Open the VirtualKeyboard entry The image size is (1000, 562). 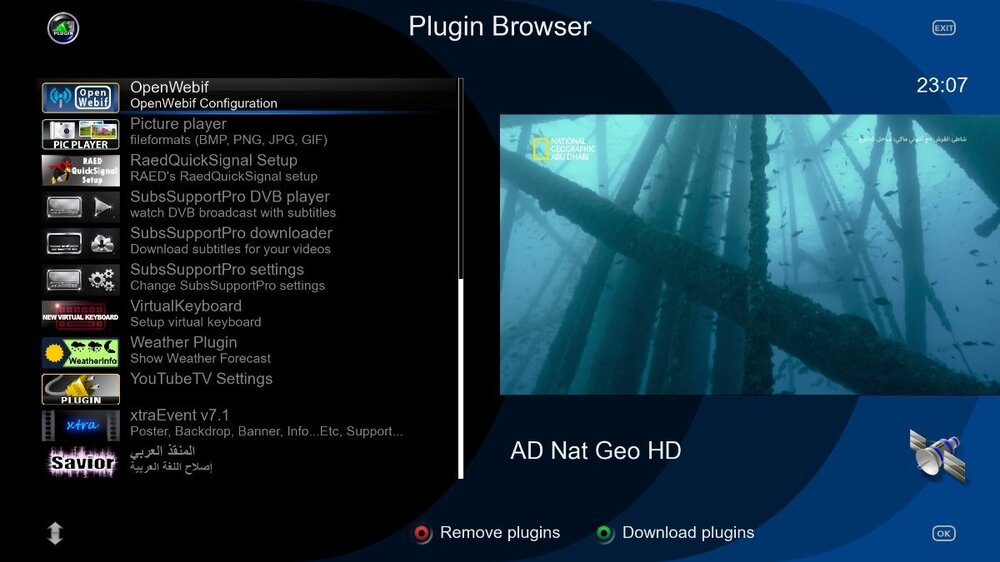[249, 314]
